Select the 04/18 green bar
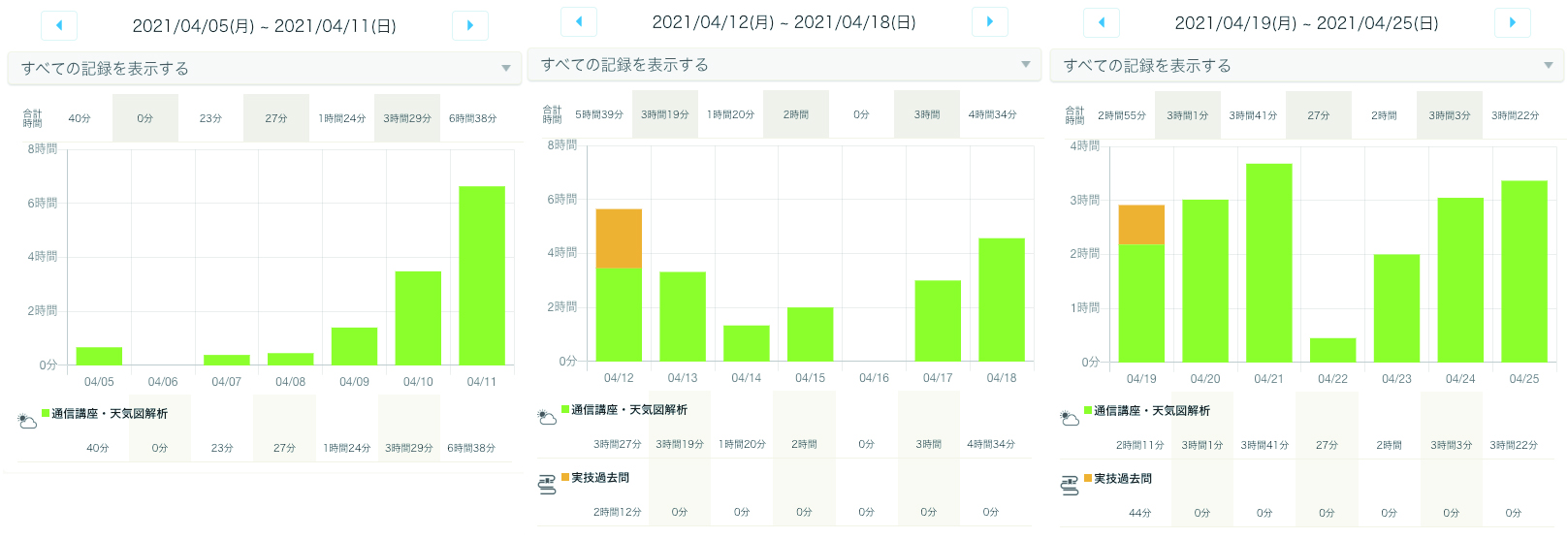This screenshot has width=1568, height=539. 1002,300
